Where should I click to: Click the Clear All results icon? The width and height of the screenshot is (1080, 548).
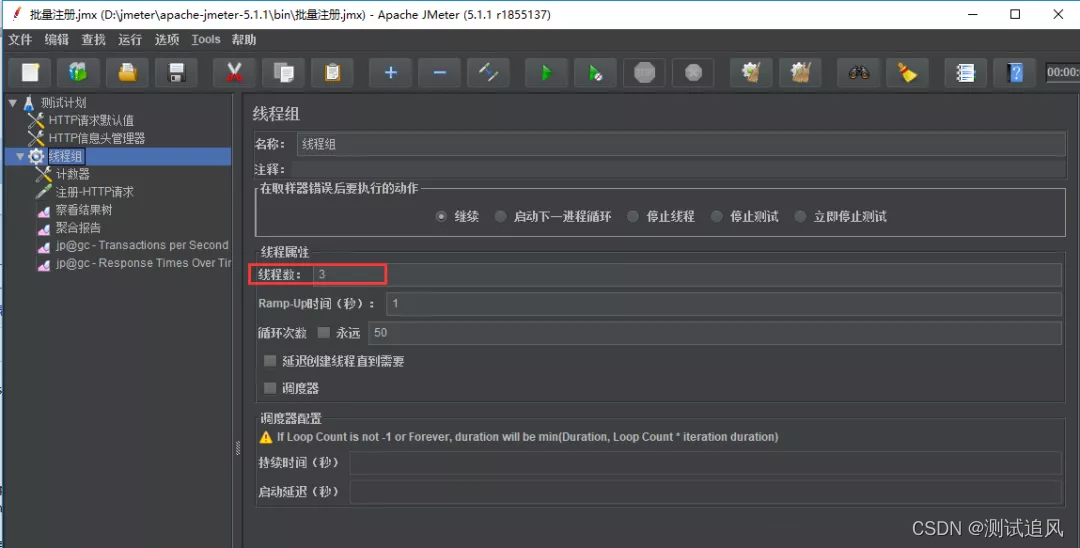point(800,72)
